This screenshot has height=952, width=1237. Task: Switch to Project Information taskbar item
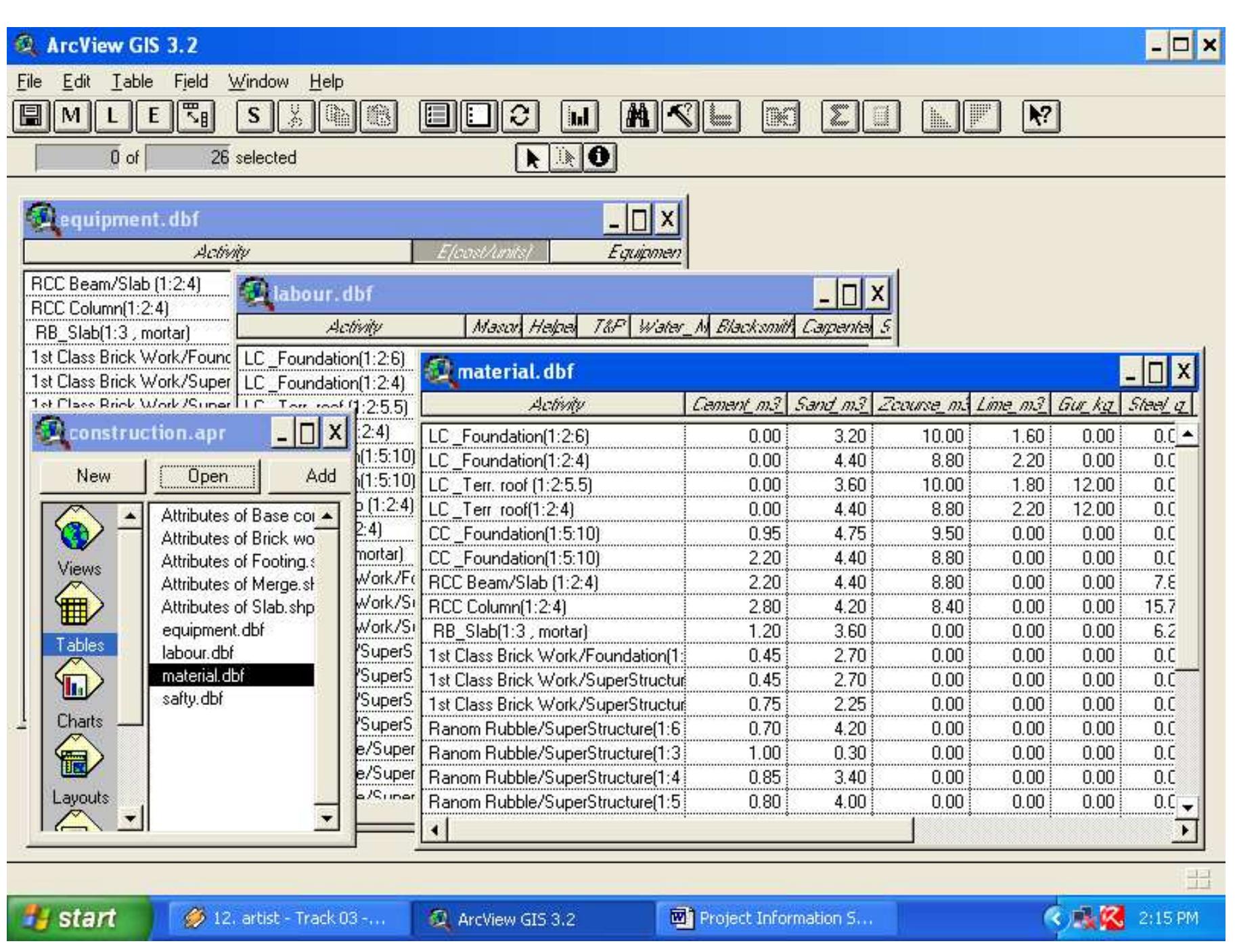coord(773,919)
